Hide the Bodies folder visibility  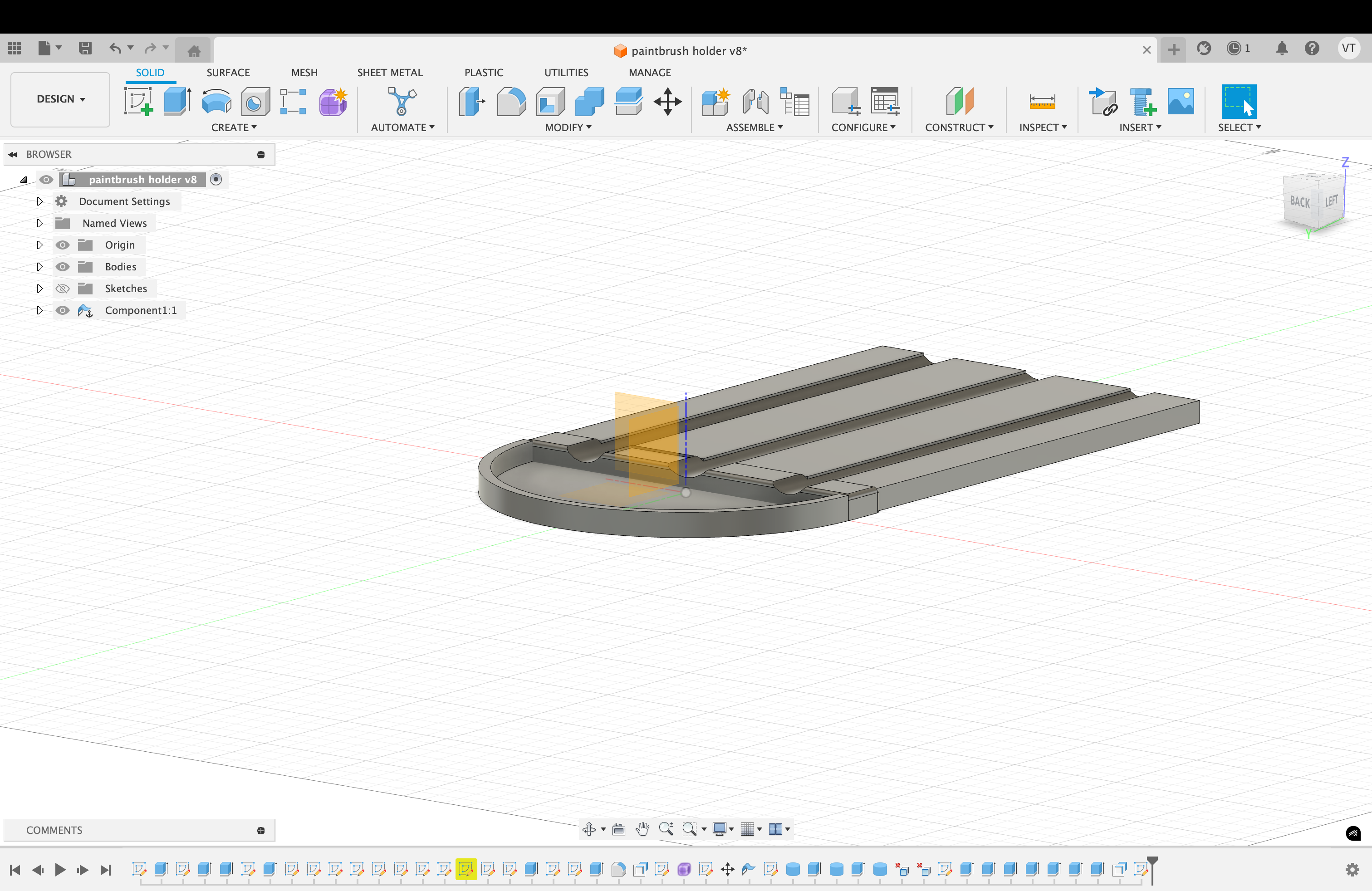63,267
